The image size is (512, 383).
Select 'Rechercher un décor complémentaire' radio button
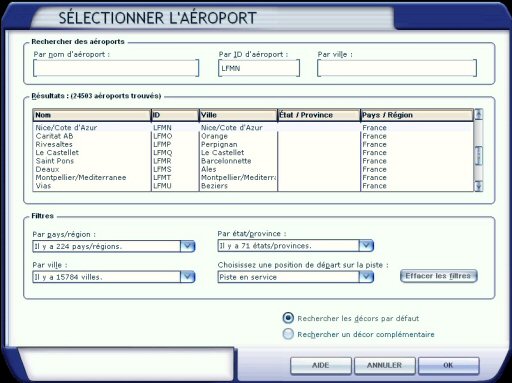coord(288,334)
